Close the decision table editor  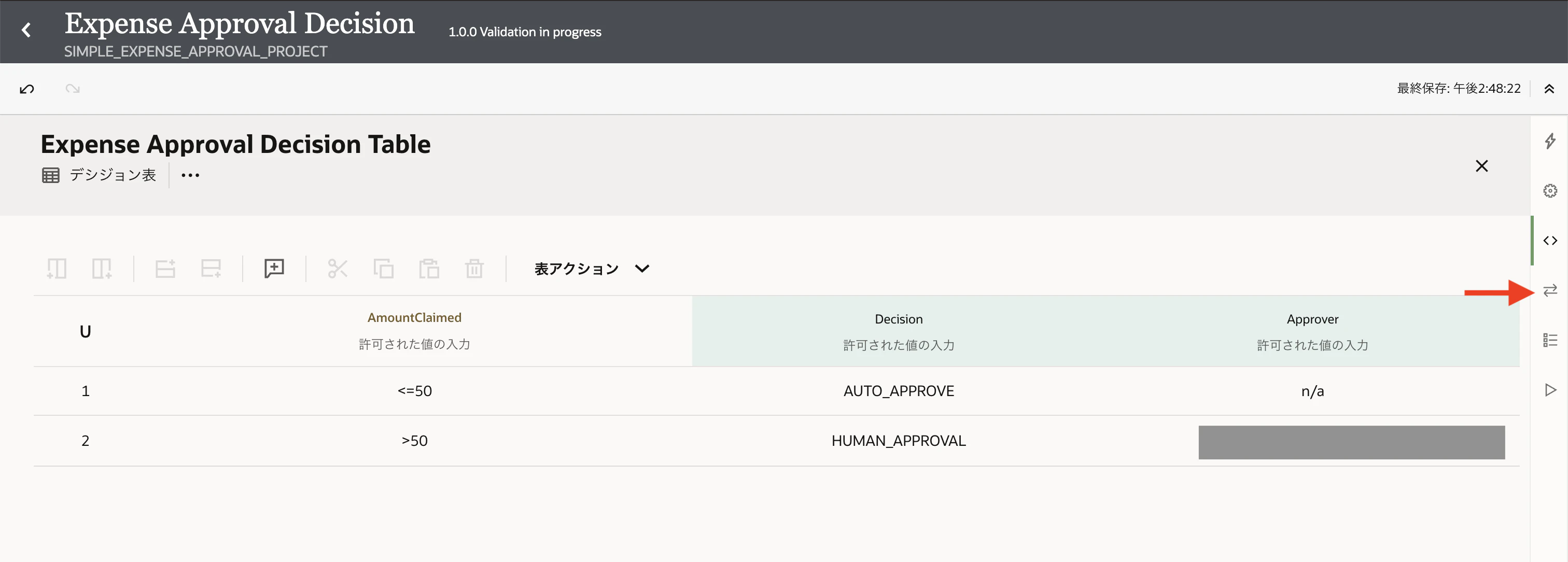(x=1481, y=165)
